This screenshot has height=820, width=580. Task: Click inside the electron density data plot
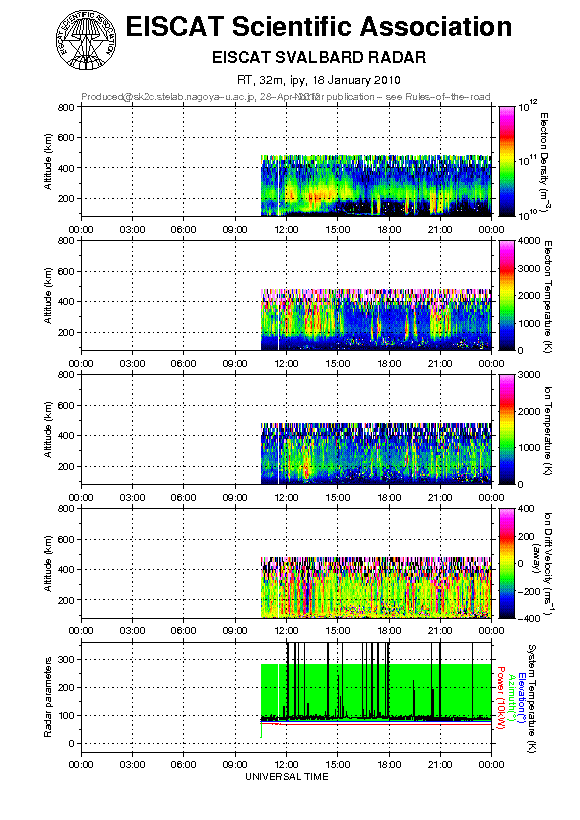point(376,186)
